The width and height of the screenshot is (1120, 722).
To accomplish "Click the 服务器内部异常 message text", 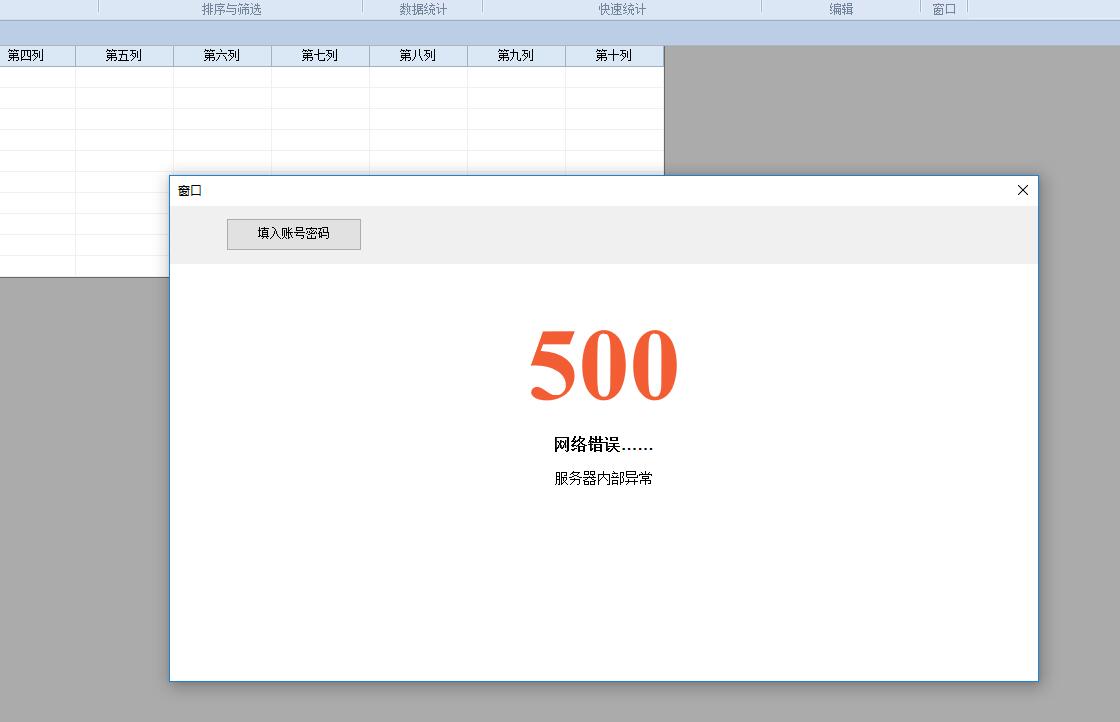I will (x=604, y=478).
